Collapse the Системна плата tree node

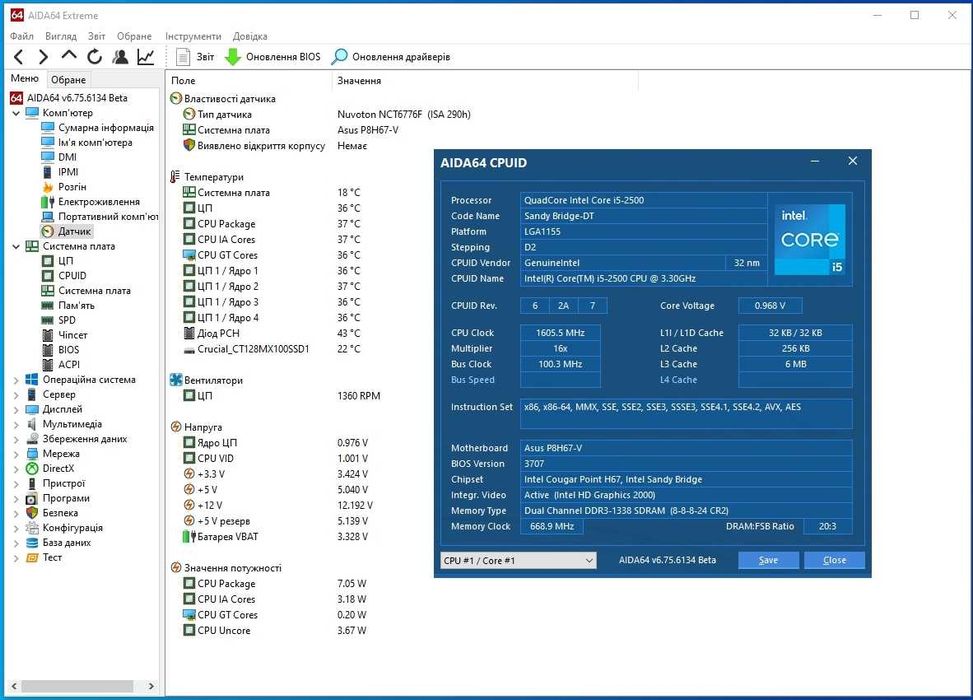pos(16,246)
